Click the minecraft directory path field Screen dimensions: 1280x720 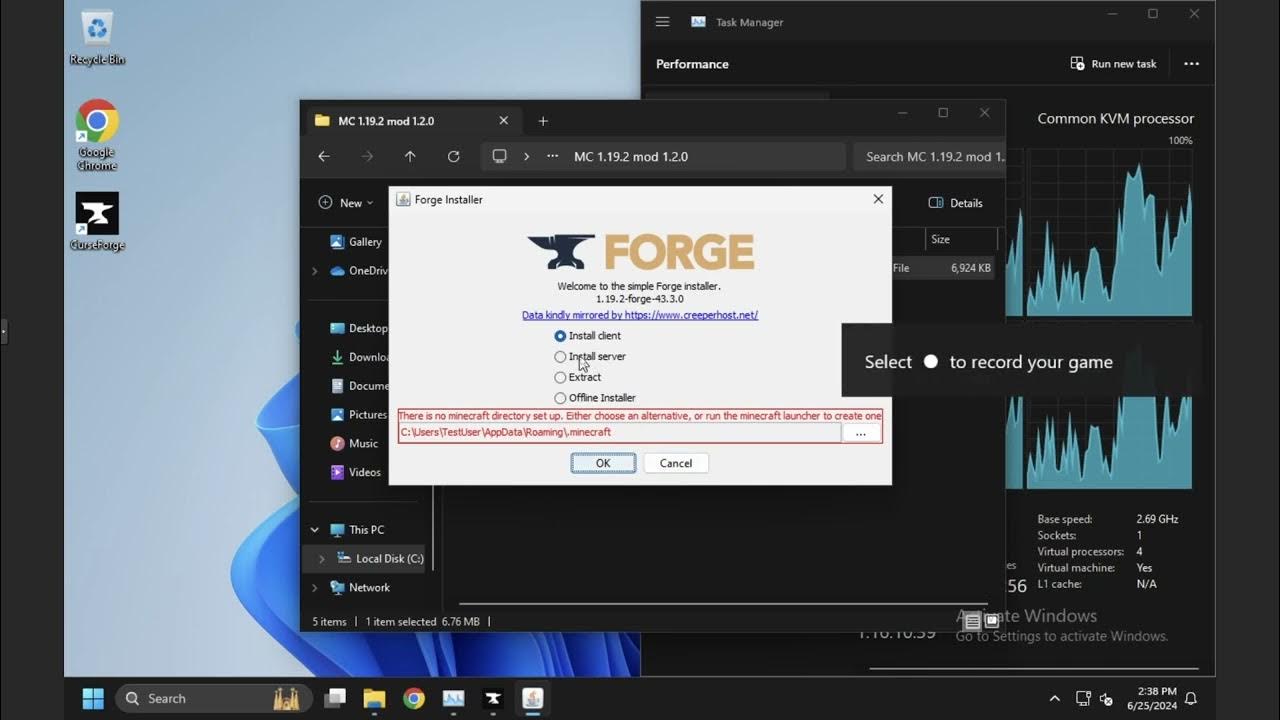click(x=620, y=432)
